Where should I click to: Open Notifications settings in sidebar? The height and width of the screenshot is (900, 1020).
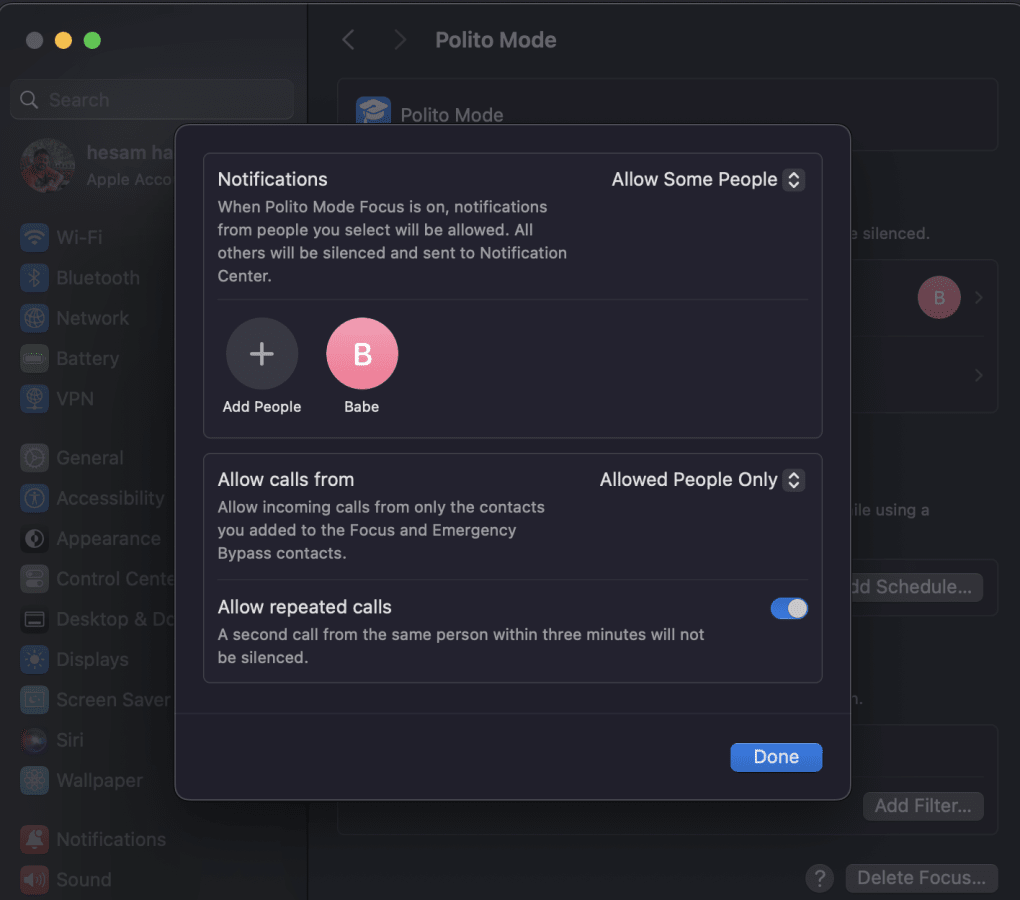[x=110, y=839]
